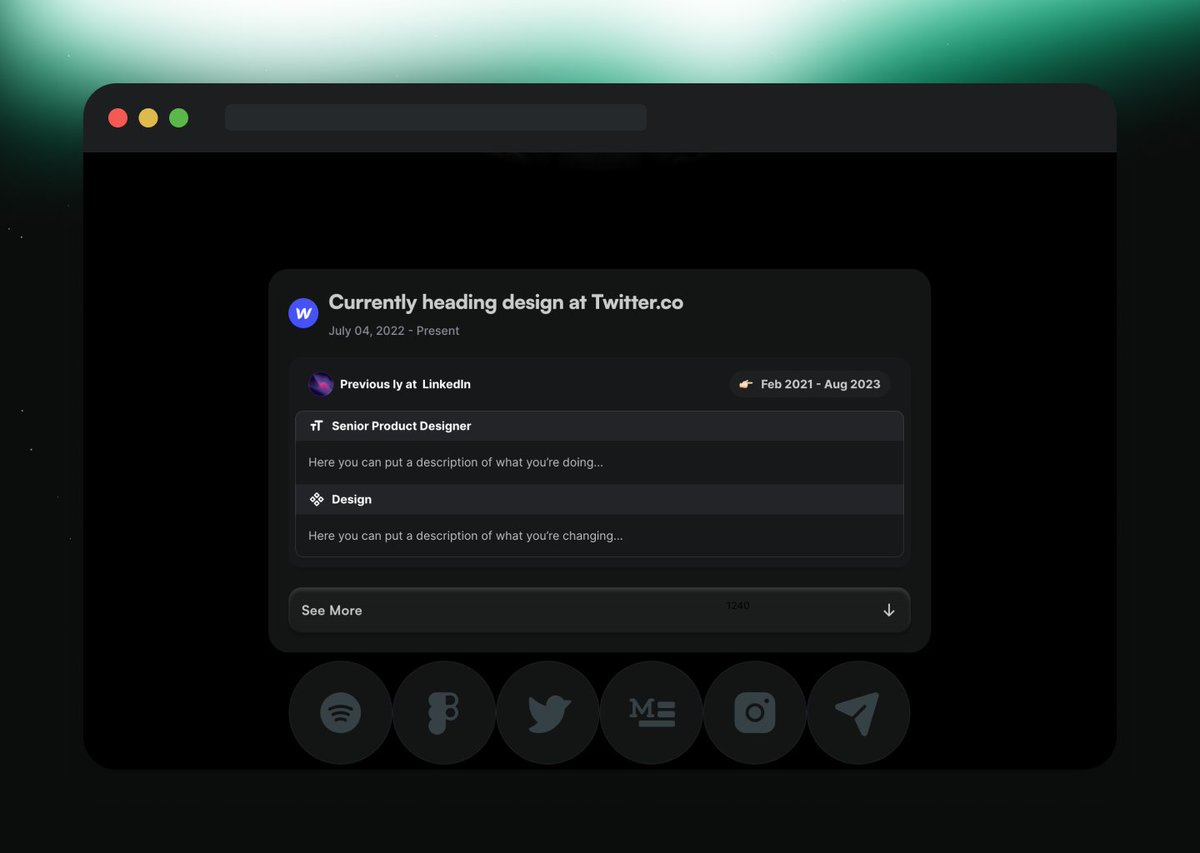Click the Feb 2021 - Aug 2023 date badge
Screen dimensions: 1200x853
point(810,384)
